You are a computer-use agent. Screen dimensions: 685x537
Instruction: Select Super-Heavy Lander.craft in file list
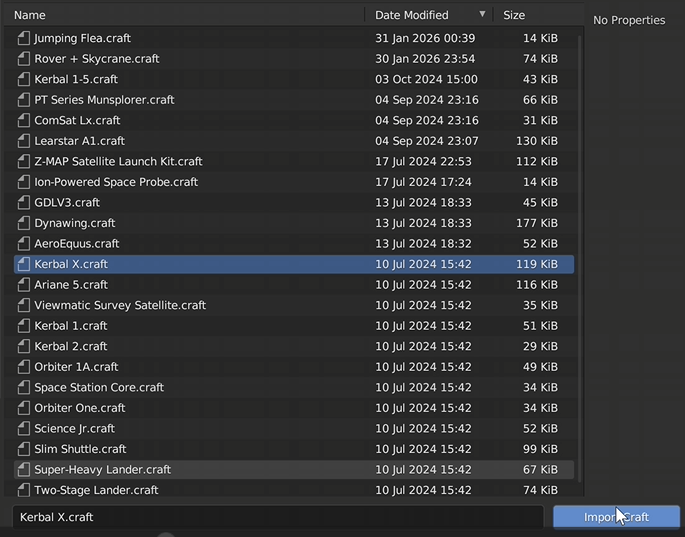pyautogui.click(x=102, y=470)
